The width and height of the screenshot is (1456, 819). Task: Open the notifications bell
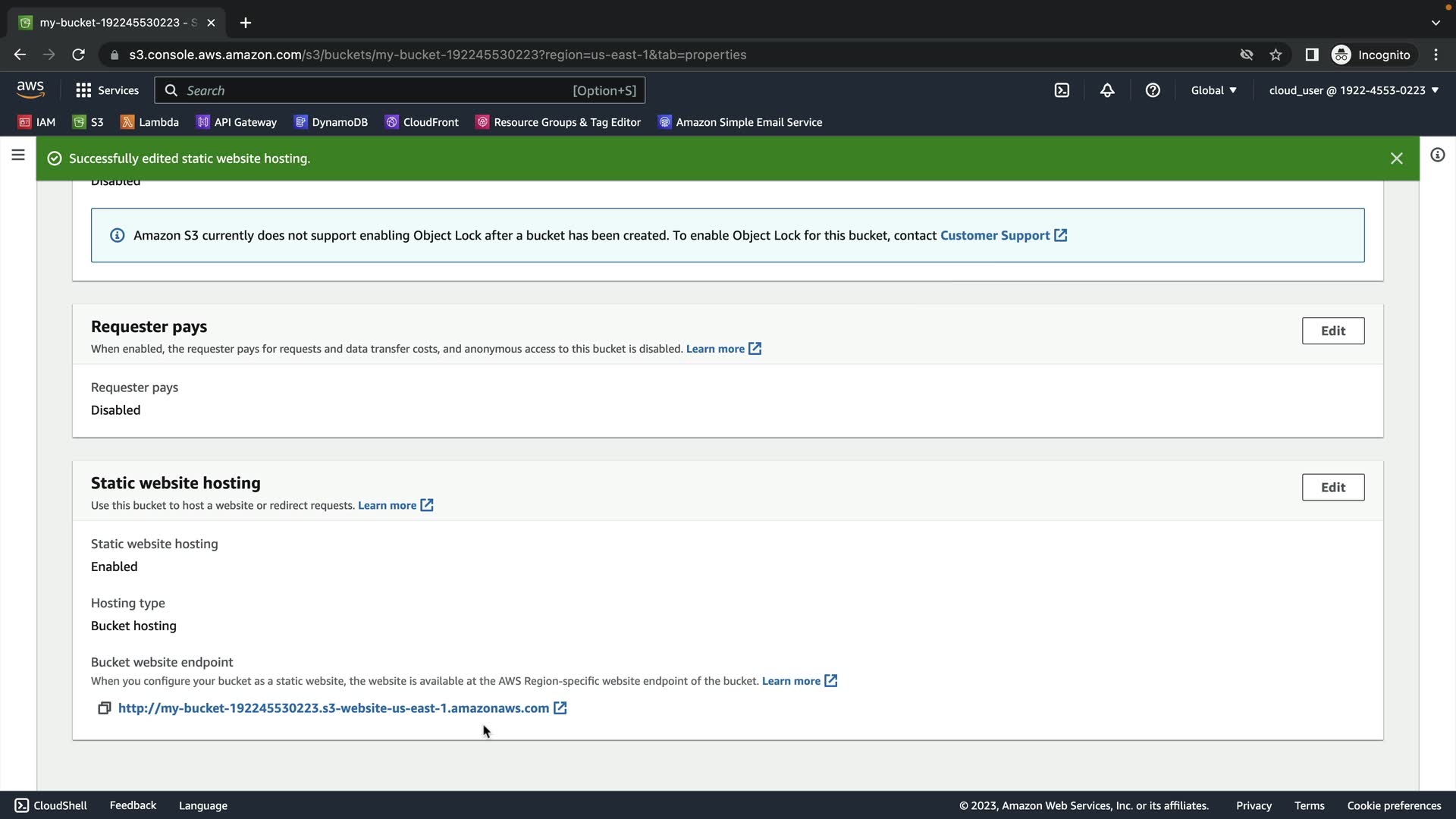(1107, 90)
